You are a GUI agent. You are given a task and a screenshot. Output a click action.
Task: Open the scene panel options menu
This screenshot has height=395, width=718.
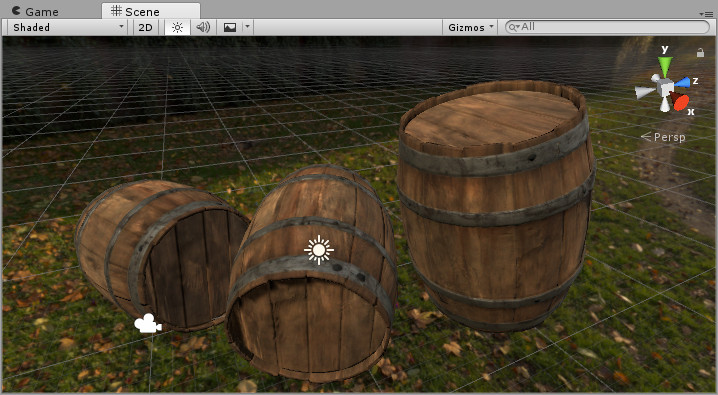pyautogui.click(x=708, y=14)
